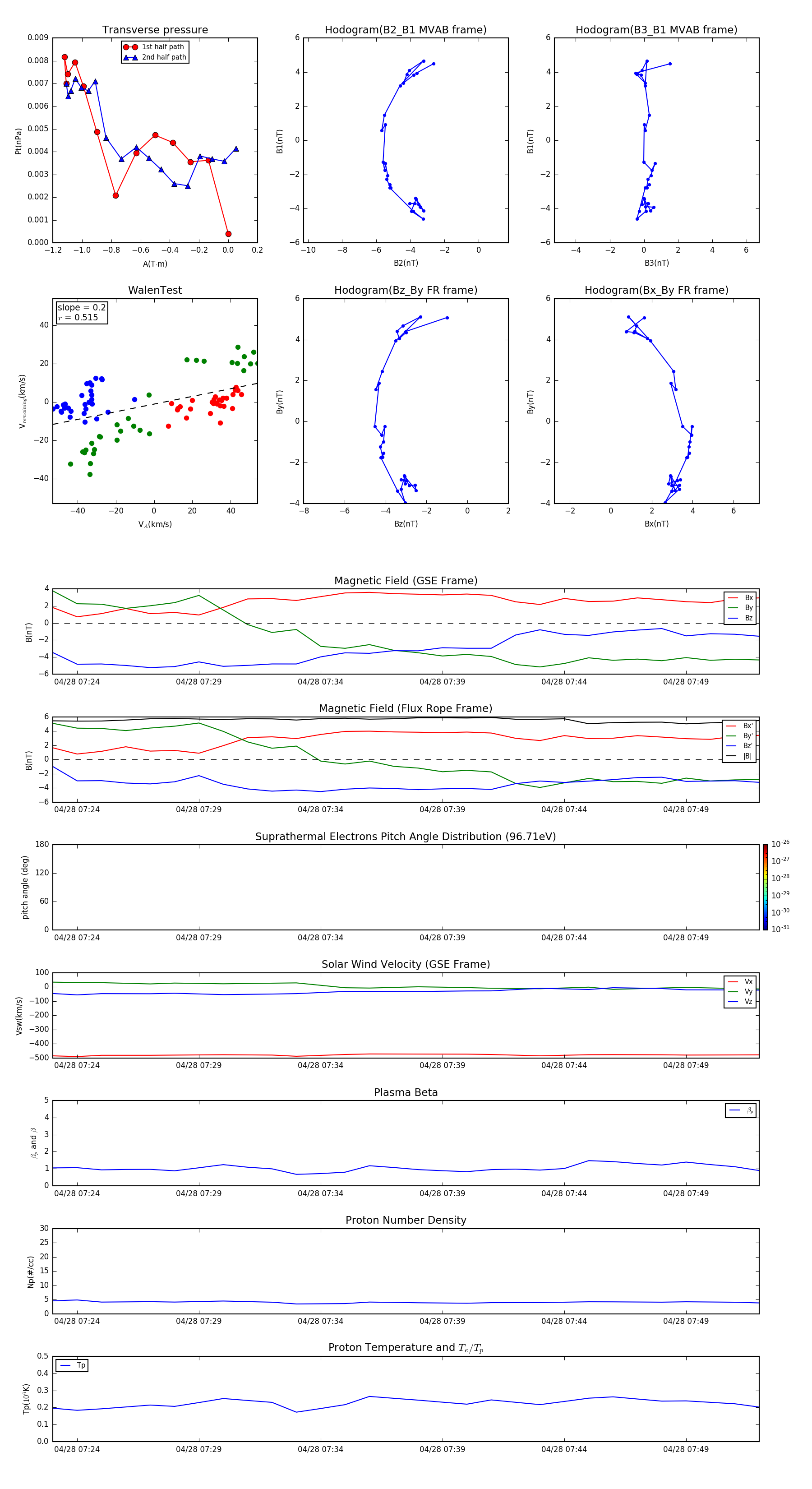Click the "04/28 07:24" tick under GSE Frame plot
Viewport: 812px width, 1489px height.
pyautogui.click(x=77, y=682)
